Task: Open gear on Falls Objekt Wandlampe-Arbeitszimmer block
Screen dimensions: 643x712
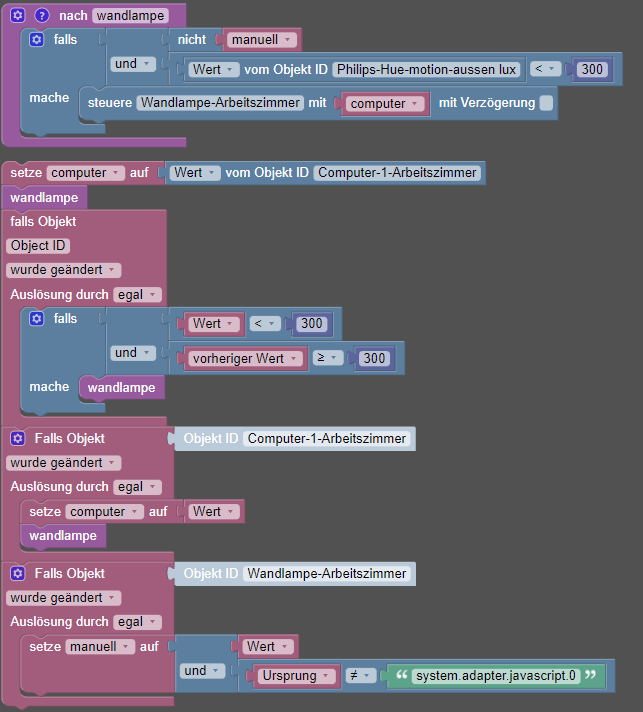Action: pyautogui.click(x=18, y=573)
